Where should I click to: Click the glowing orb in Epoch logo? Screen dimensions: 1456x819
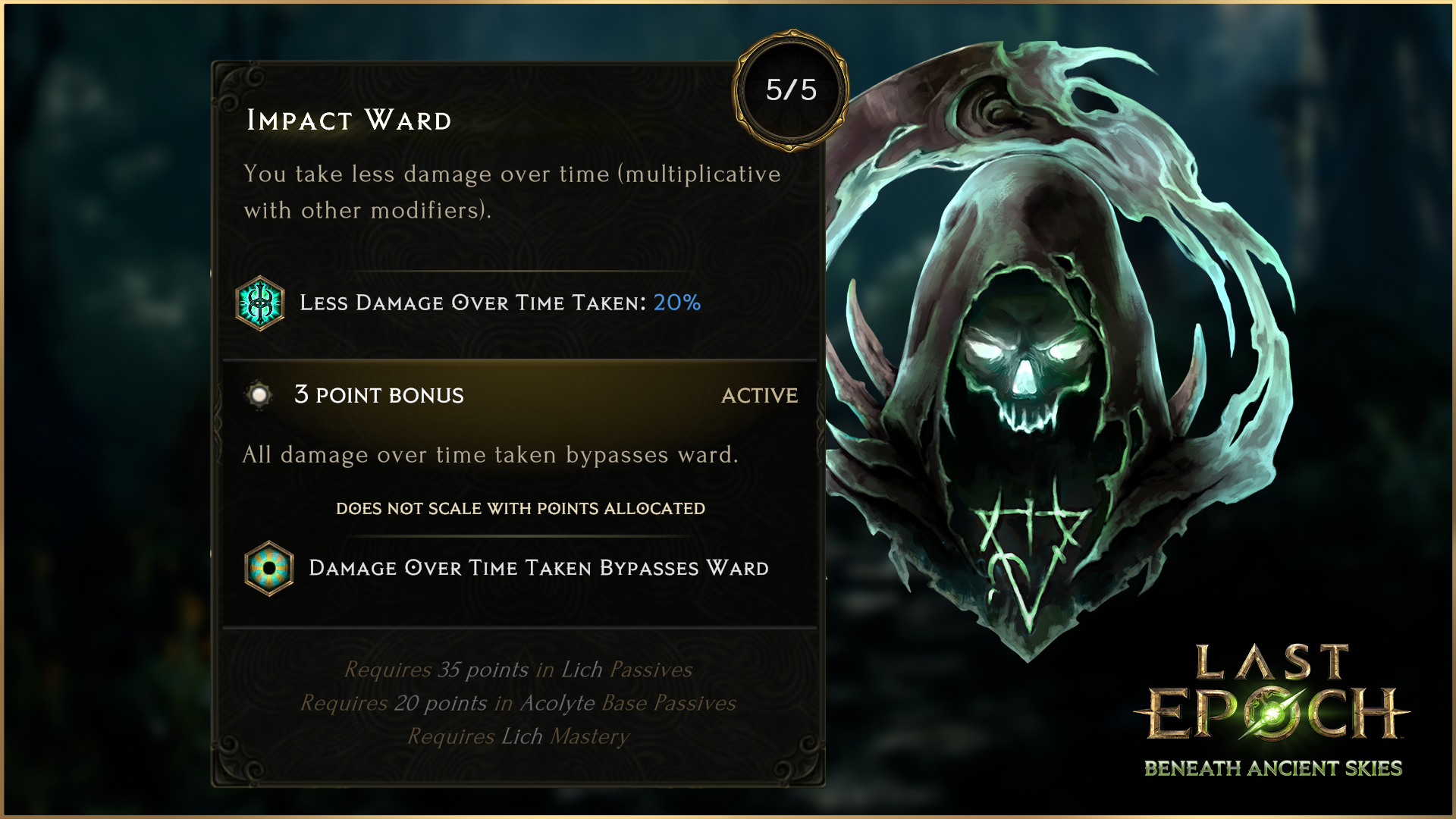pyautogui.click(x=1272, y=713)
